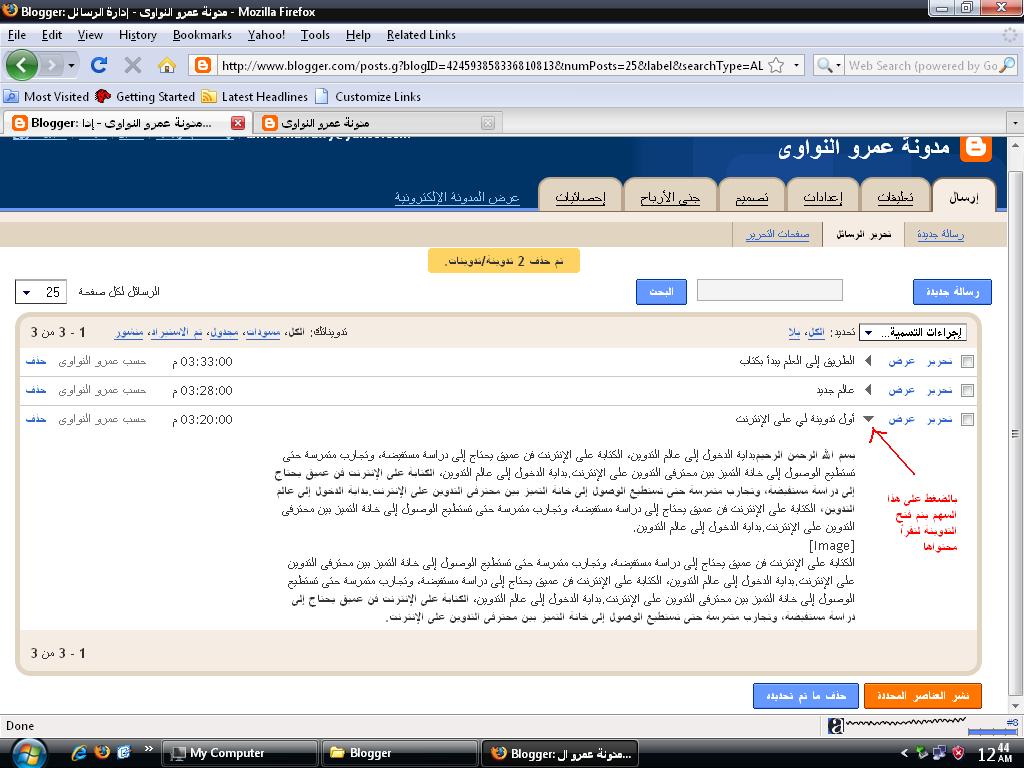
Task: Expand the post عالم جديد triangle
Action: [x=868, y=390]
